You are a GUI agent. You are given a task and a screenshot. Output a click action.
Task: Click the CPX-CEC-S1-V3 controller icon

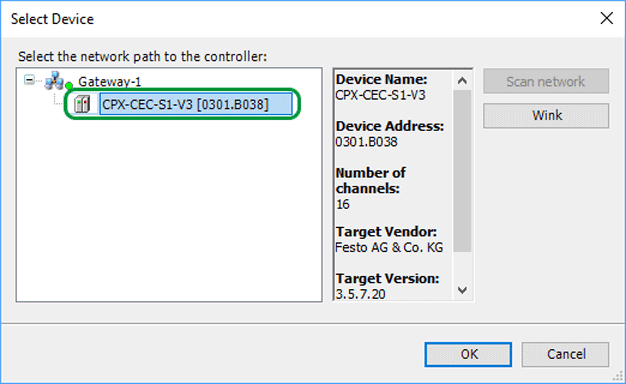point(82,105)
